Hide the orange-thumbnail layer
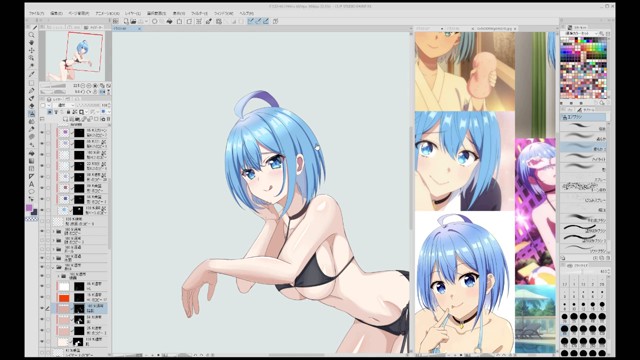This screenshot has height=360, width=640. click(42, 298)
